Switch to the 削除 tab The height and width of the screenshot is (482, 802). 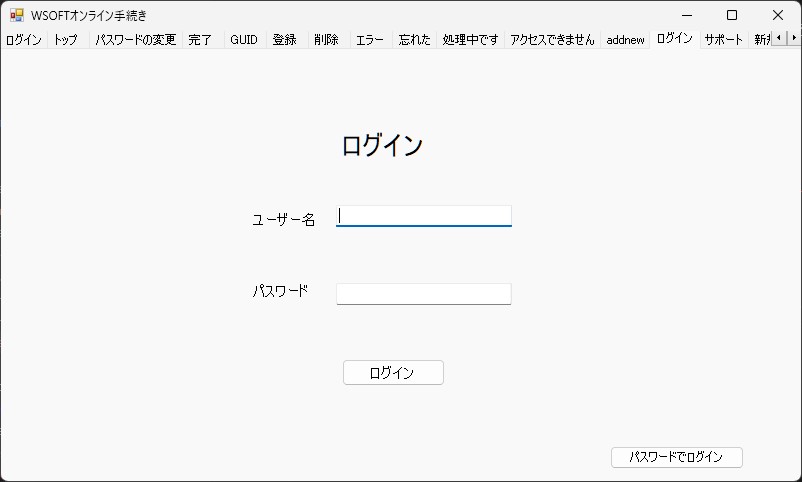[328, 40]
